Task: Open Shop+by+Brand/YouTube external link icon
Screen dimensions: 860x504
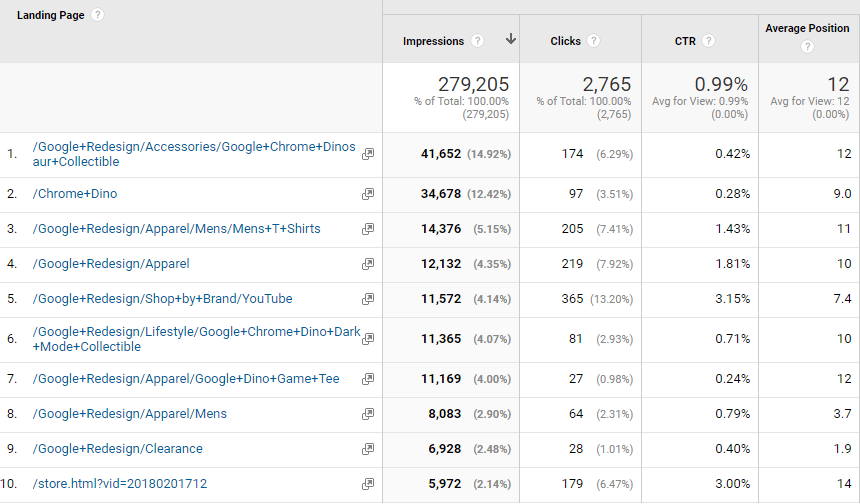Action: [368, 299]
